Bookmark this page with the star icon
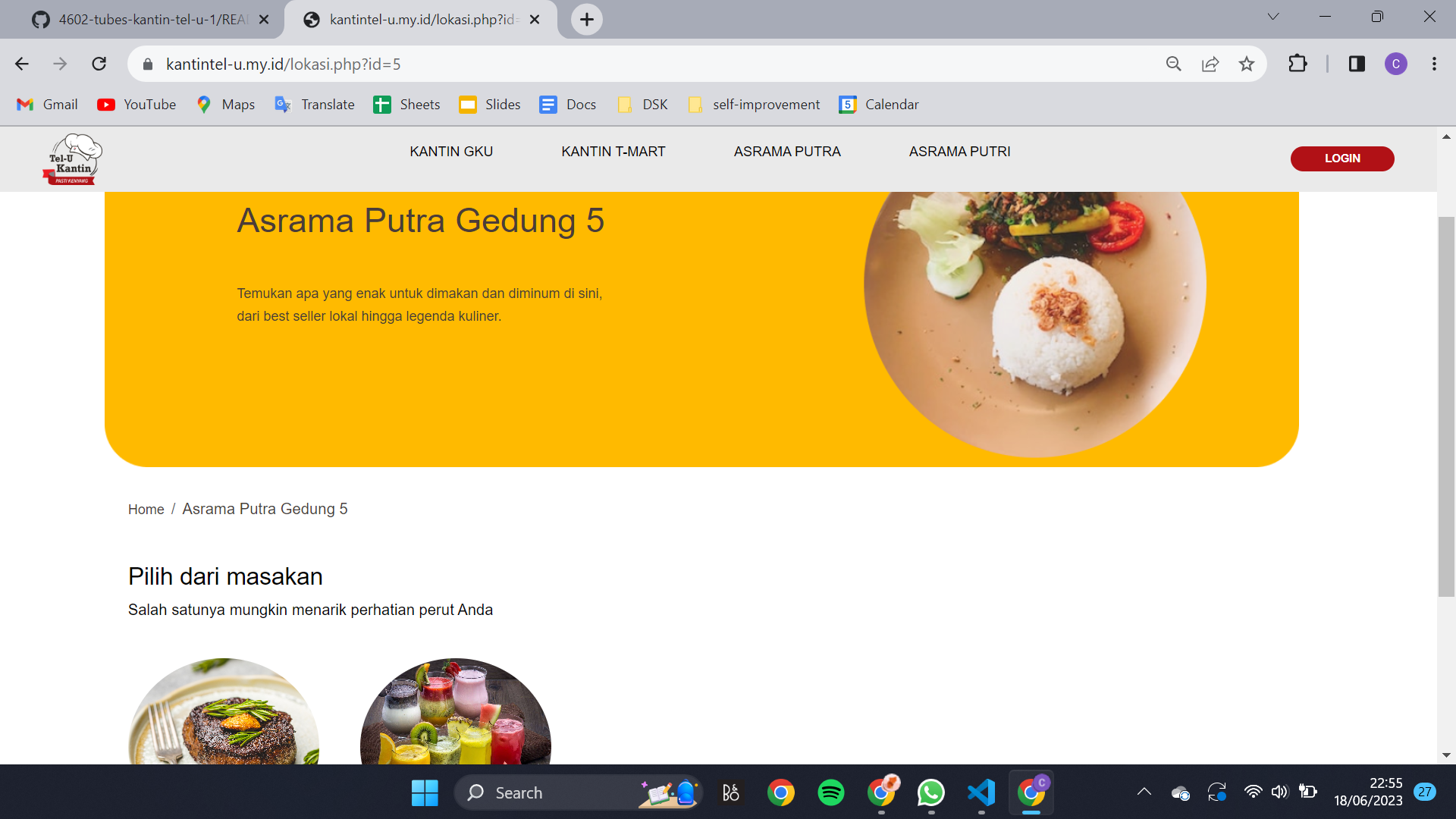1456x819 pixels. pos(1247,64)
